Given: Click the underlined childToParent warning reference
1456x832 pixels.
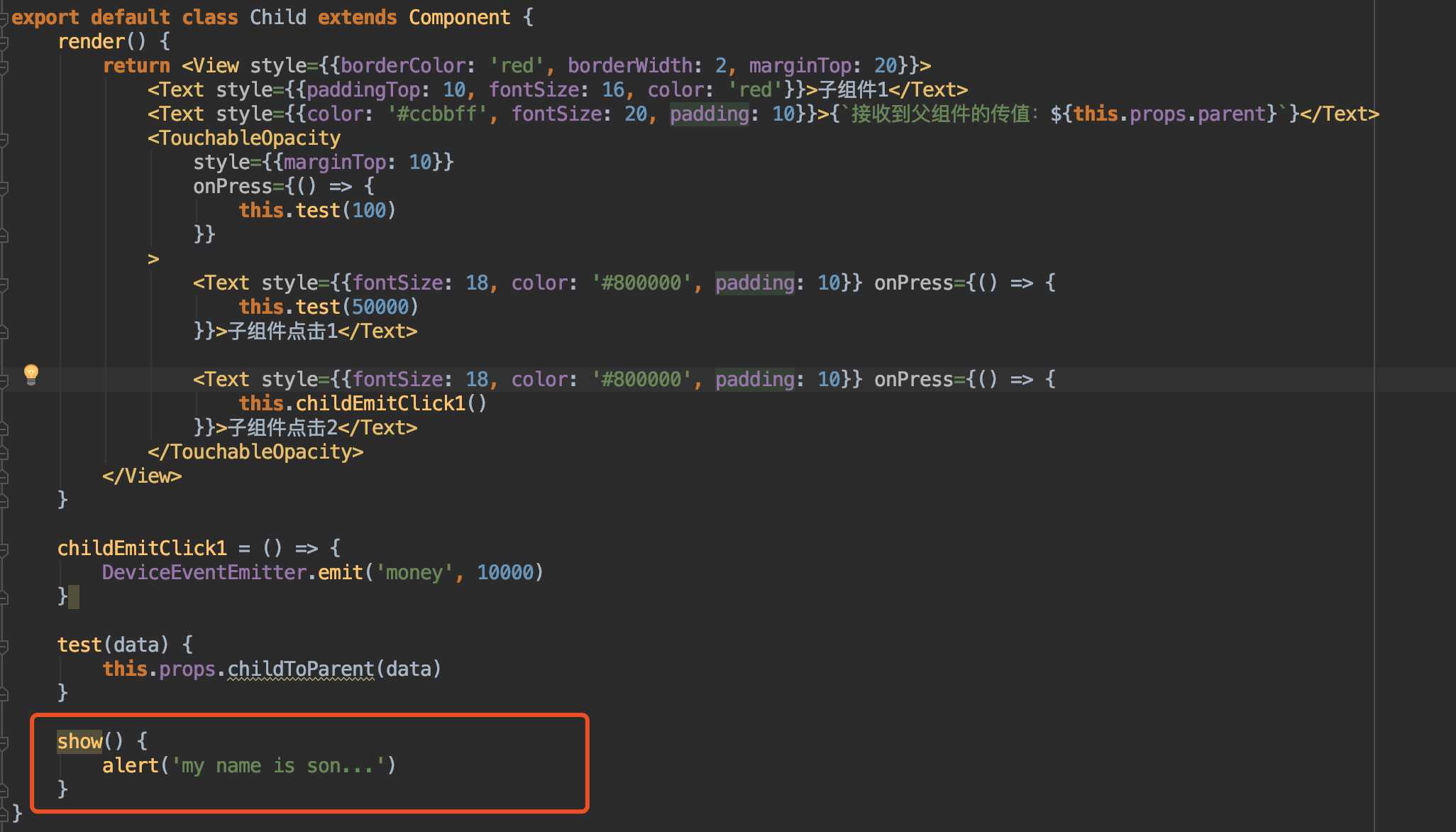Looking at the screenshot, I should 300,669.
